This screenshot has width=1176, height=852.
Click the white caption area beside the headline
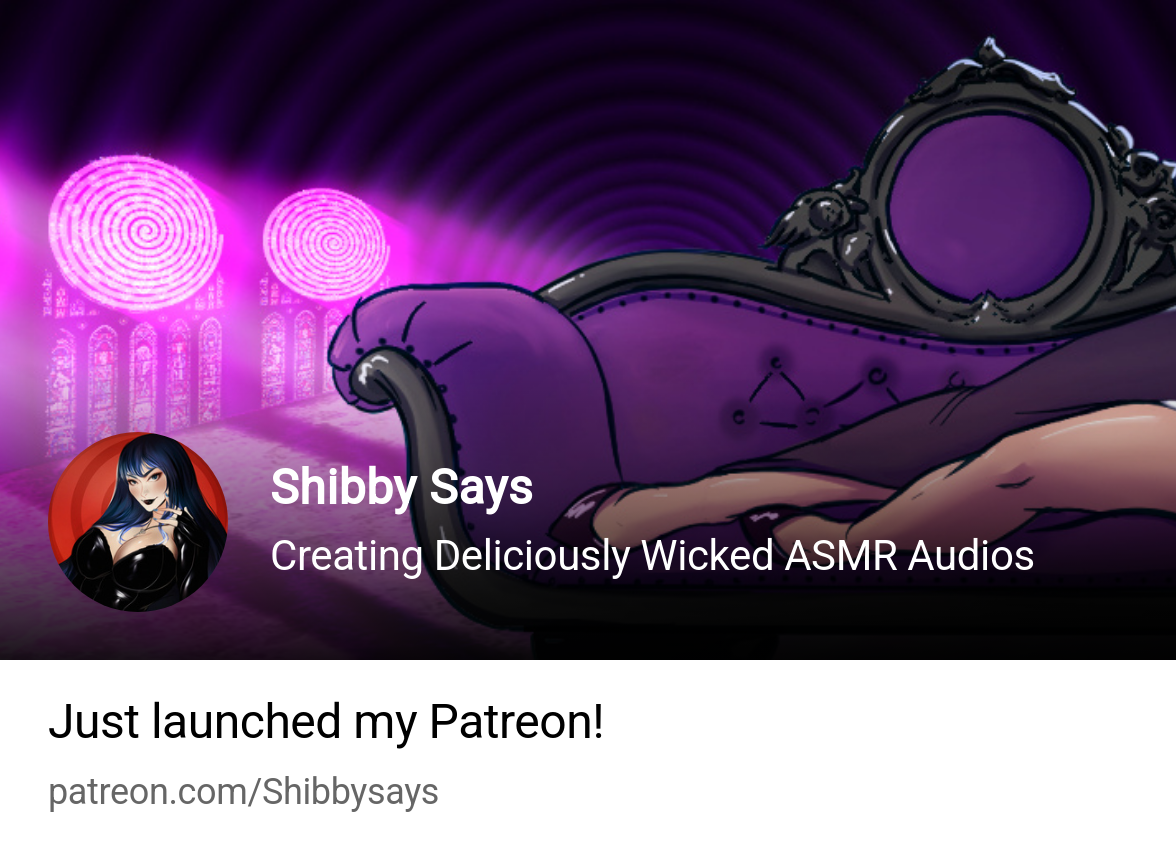885,722
